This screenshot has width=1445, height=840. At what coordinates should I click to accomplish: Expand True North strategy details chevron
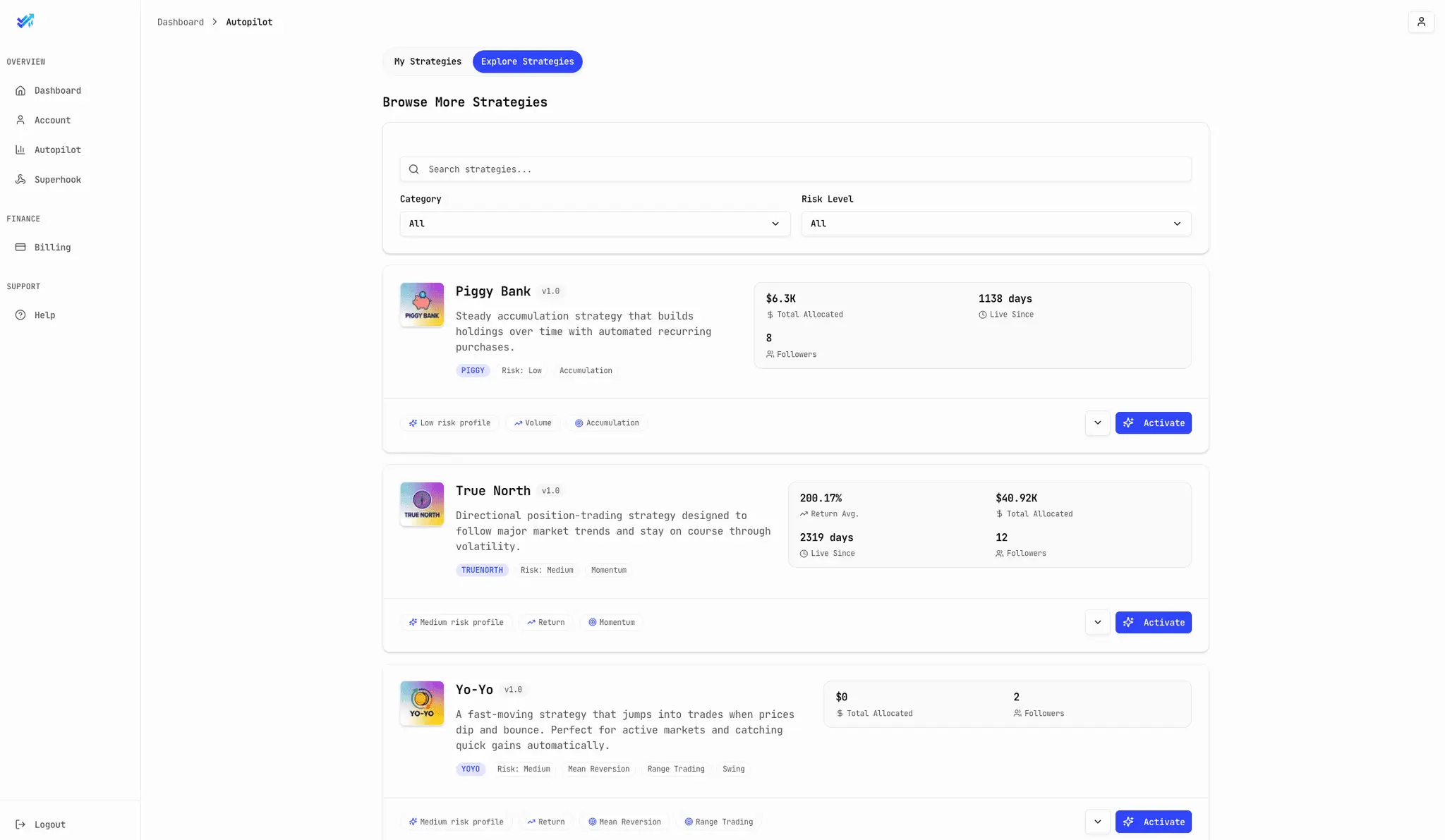tap(1097, 622)
